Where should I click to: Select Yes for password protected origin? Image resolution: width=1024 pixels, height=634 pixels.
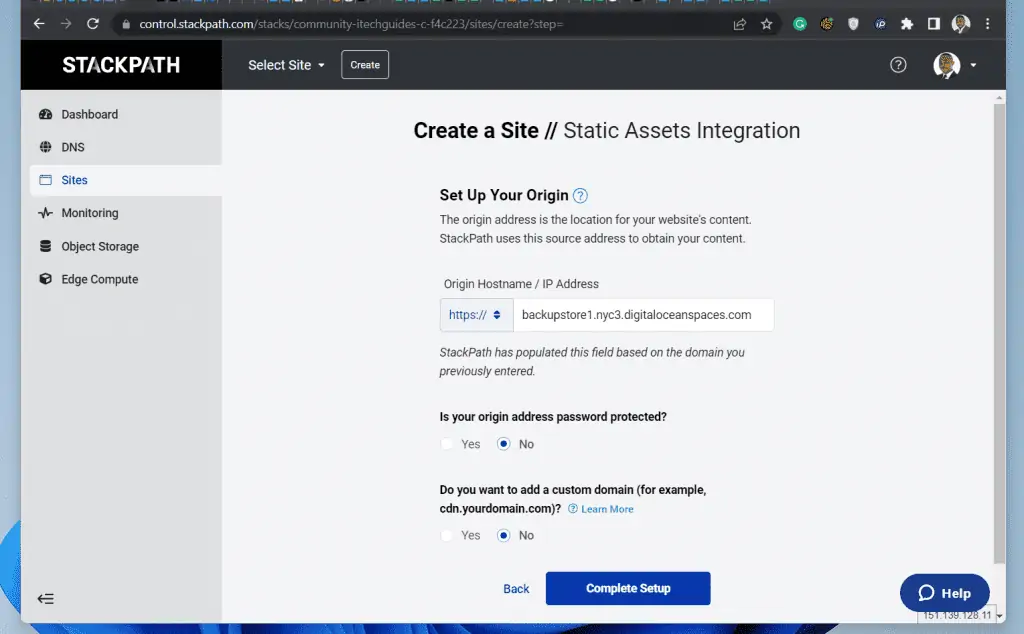[x=447, y=444]
